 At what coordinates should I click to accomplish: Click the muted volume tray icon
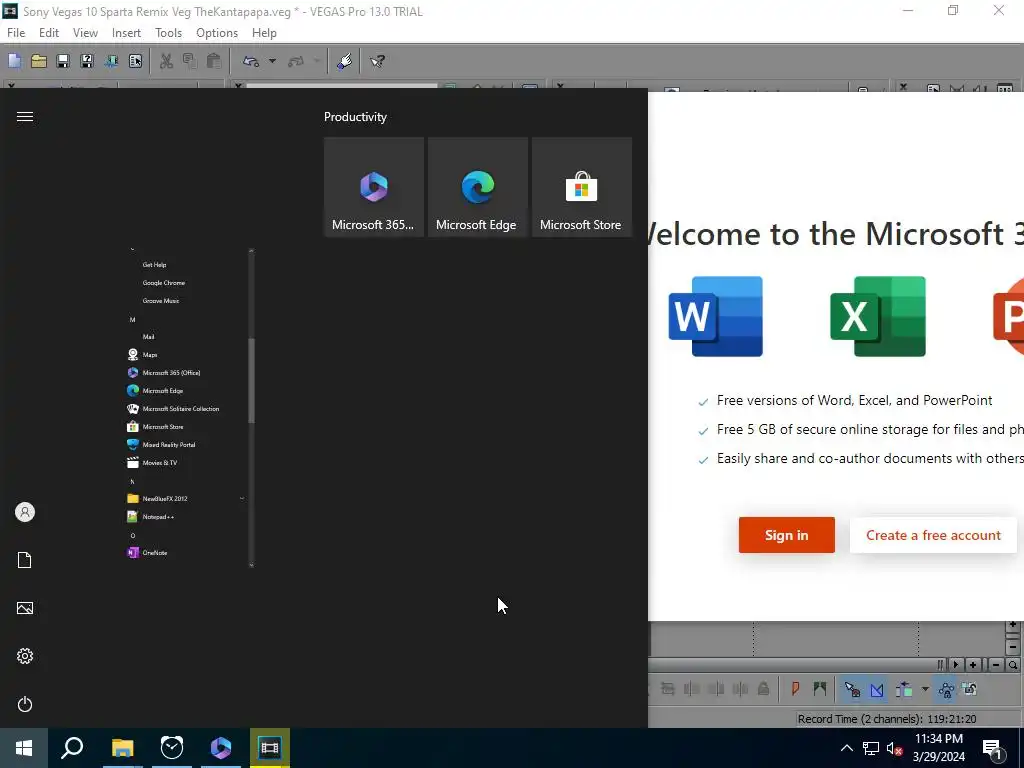point(895,748)
